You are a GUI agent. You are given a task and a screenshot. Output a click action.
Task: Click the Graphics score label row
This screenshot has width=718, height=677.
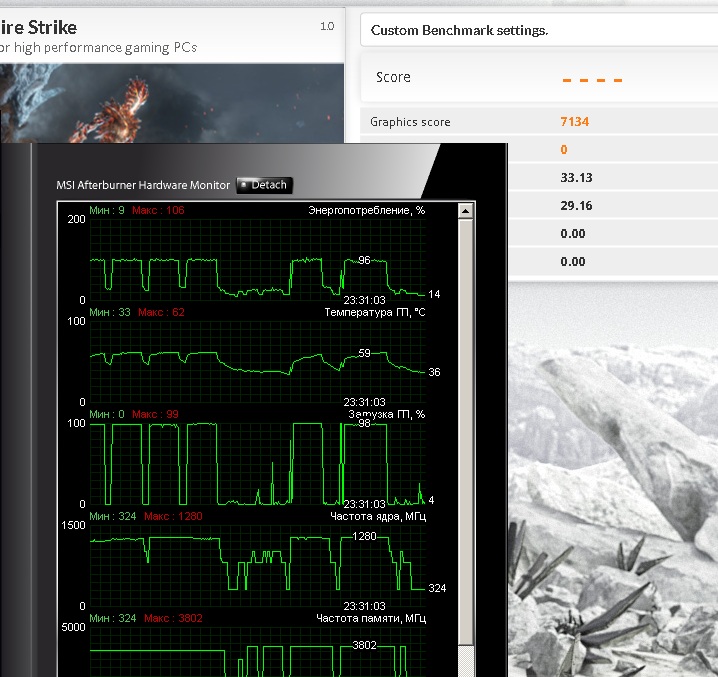pyautogui.click(x=411, y=122)
